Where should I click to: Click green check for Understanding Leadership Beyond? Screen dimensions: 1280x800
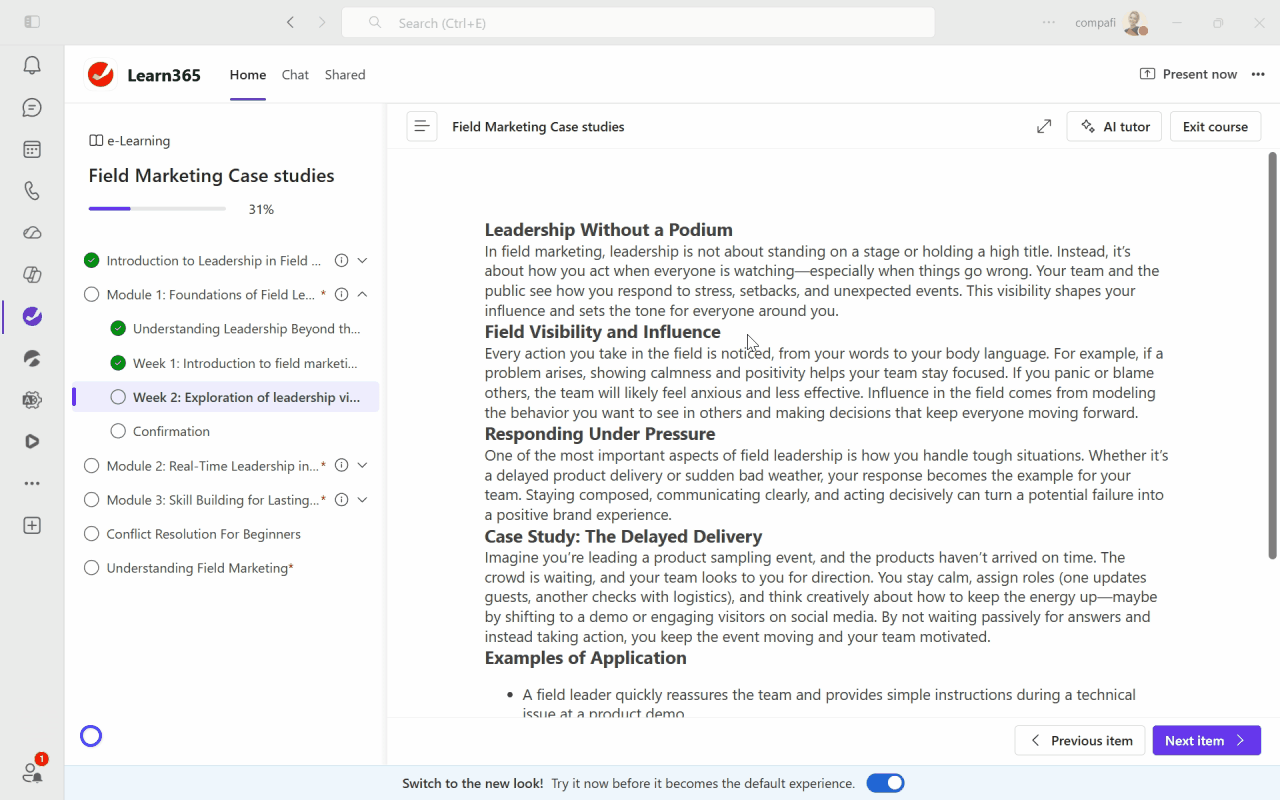point(118,328)
